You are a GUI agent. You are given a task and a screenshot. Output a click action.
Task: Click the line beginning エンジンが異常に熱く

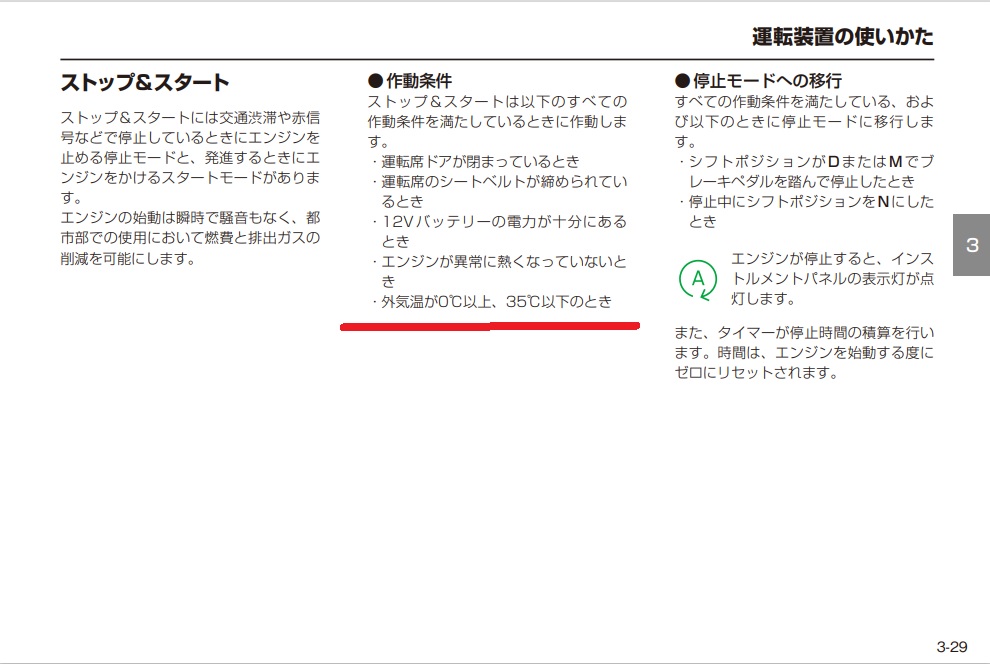coord(503,261)
